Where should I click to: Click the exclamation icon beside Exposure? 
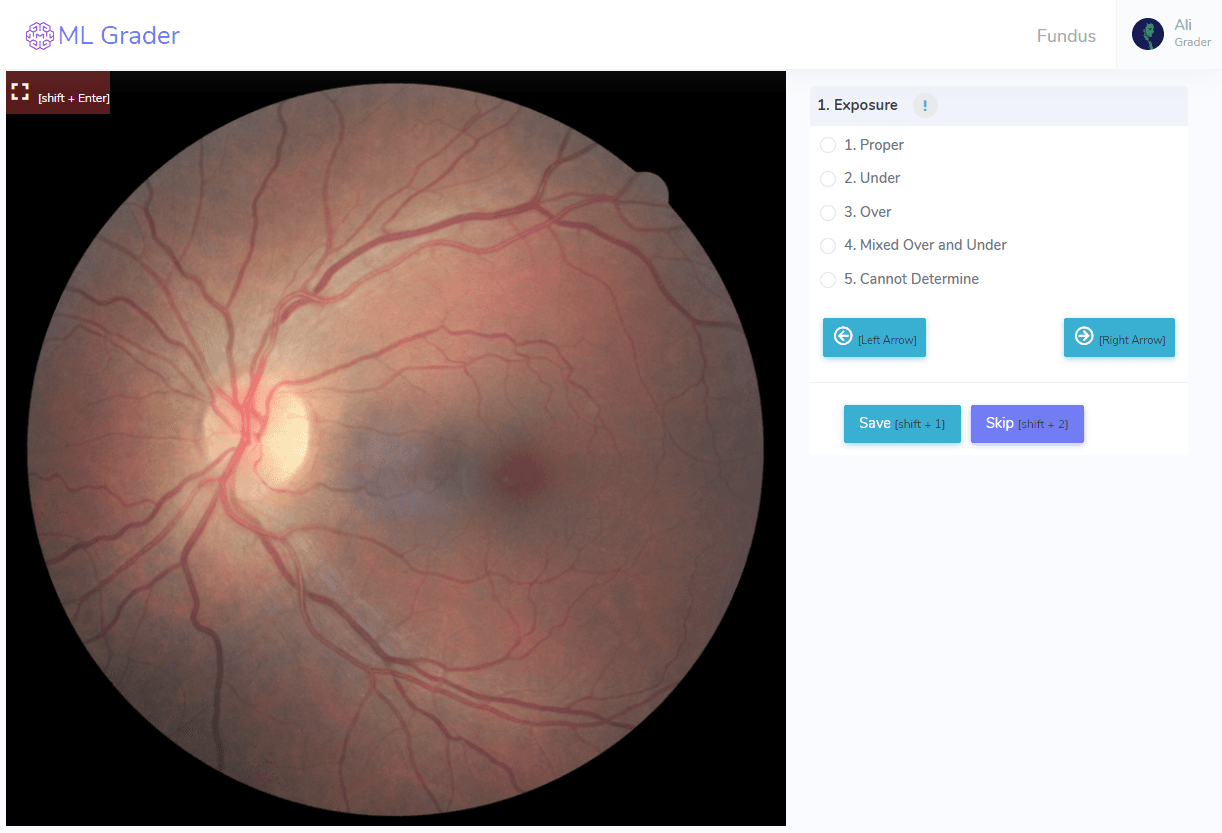click(x=924, y=106)
